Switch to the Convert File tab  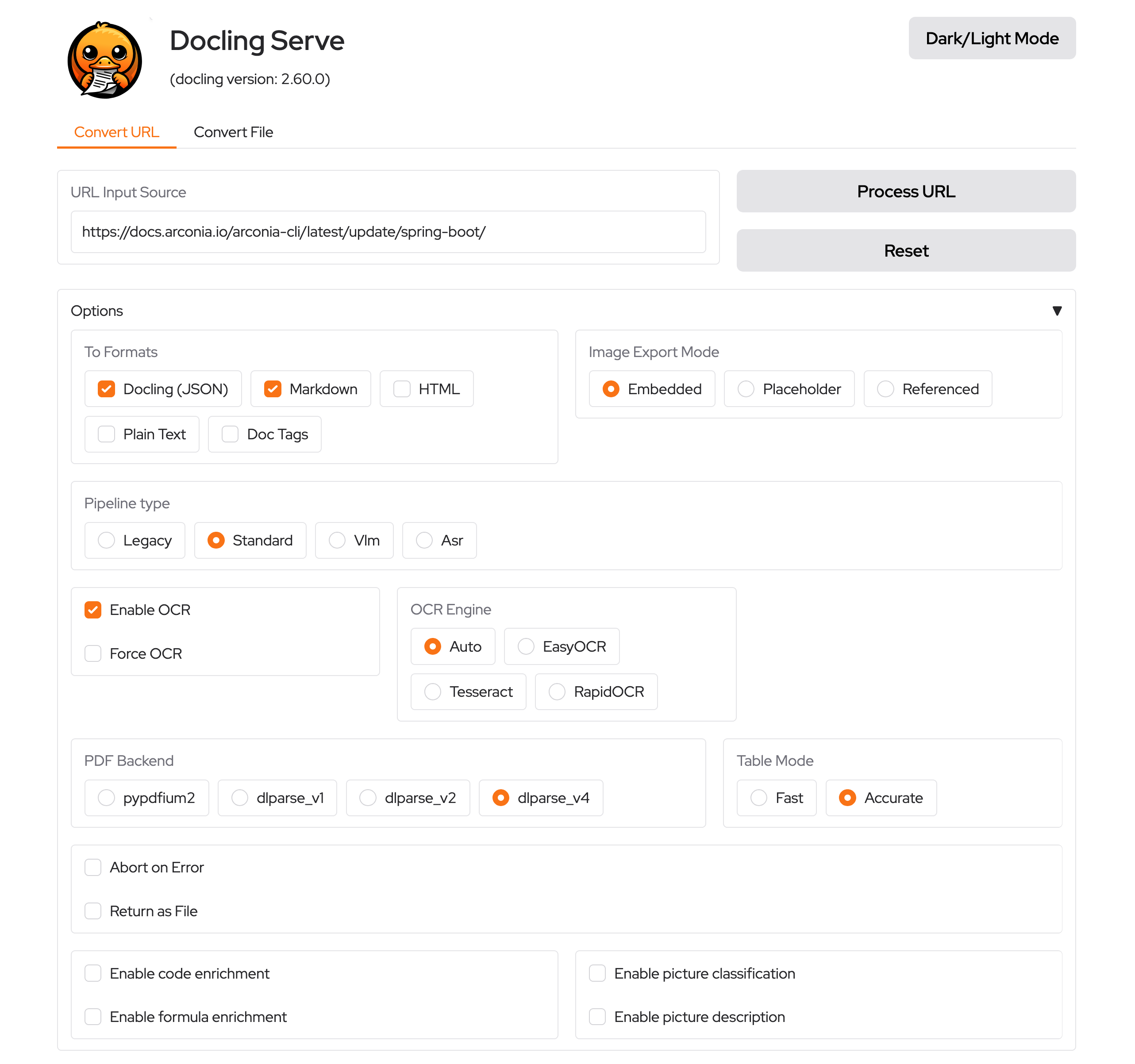(234, 132)
